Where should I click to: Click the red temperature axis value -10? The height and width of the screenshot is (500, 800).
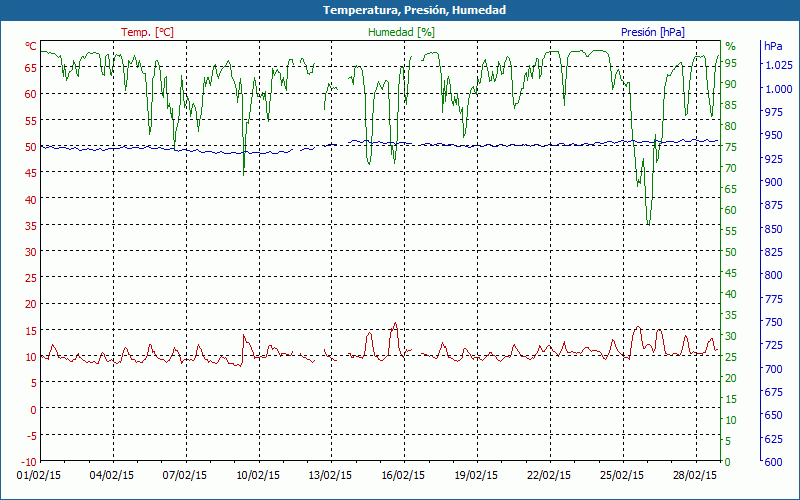[x=29, y=462]
